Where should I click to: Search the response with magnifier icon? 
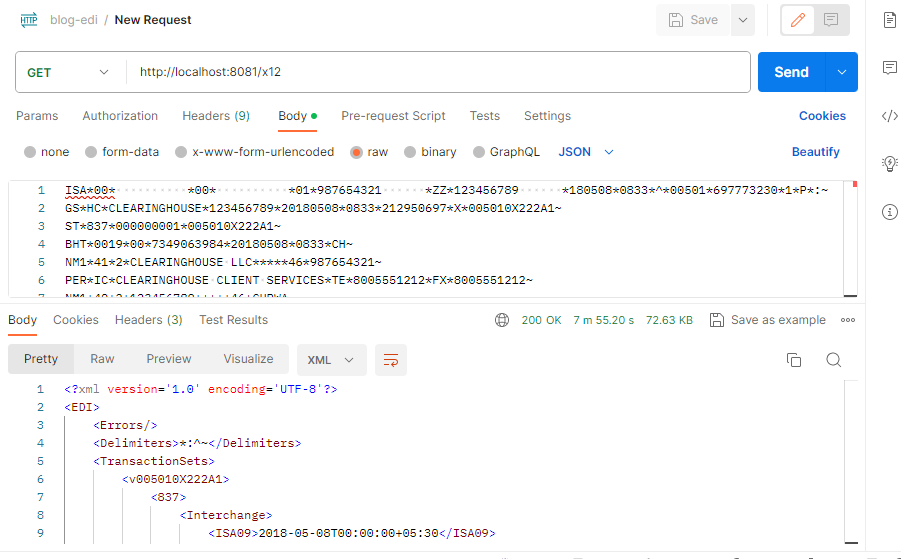[833, 360]
